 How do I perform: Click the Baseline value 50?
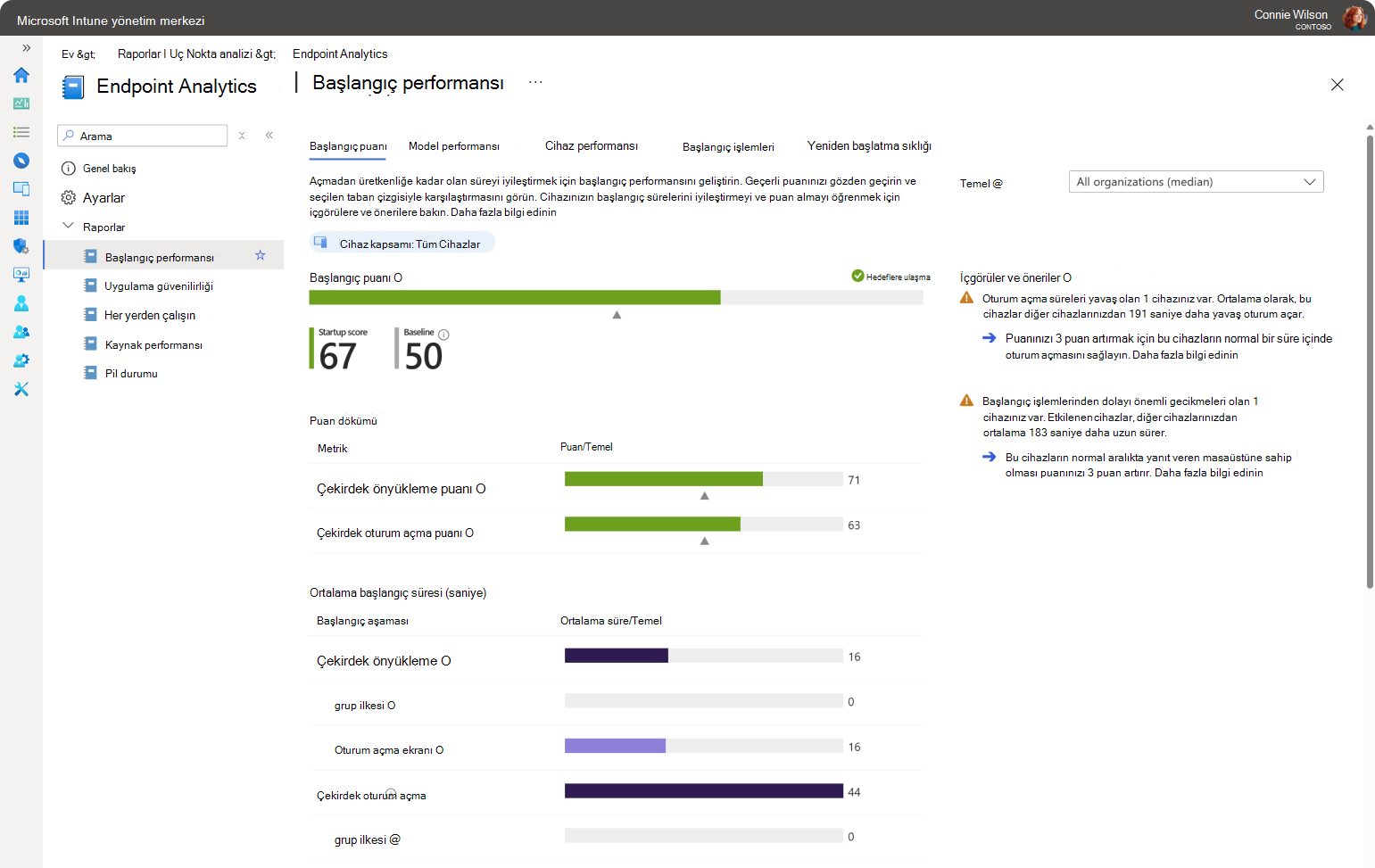(x=424, y=357)
